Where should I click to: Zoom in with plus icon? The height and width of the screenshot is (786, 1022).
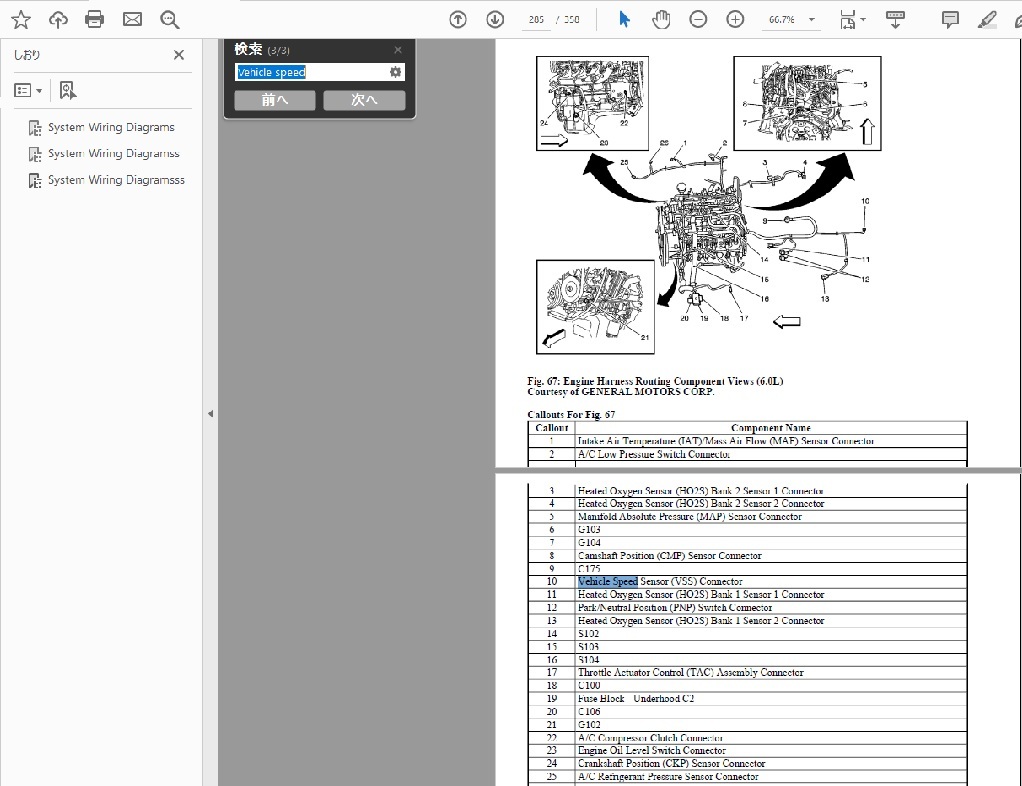point(735,20)
